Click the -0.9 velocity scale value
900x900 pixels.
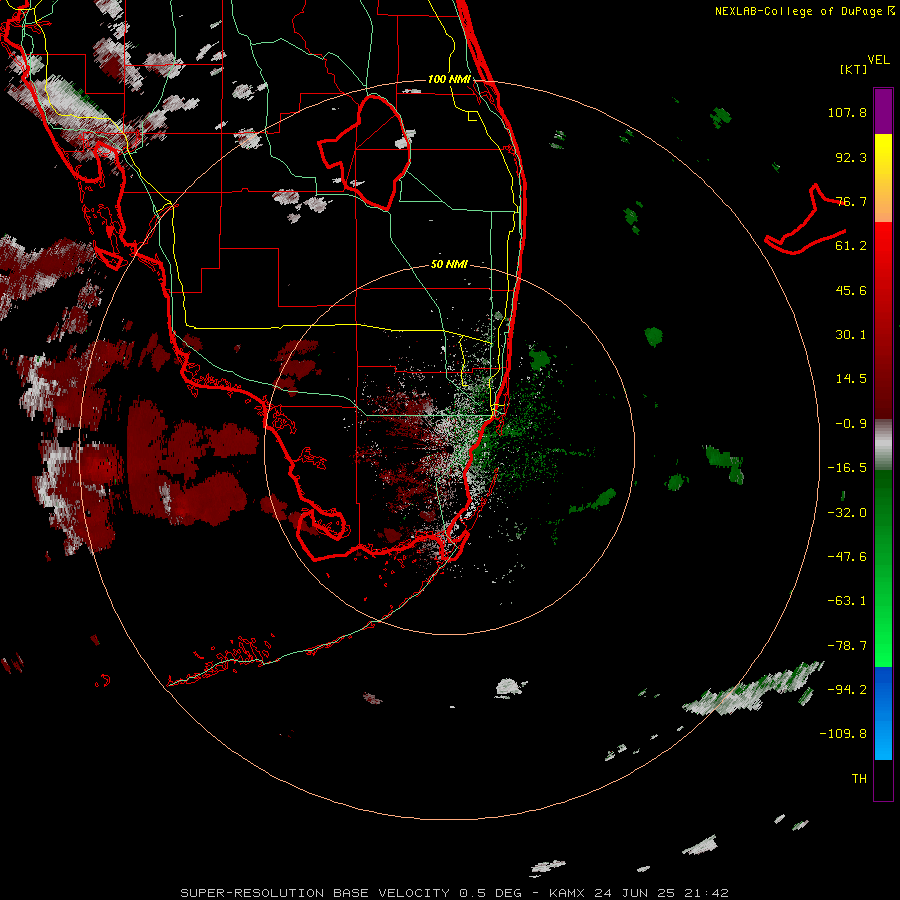pos(851,424)
